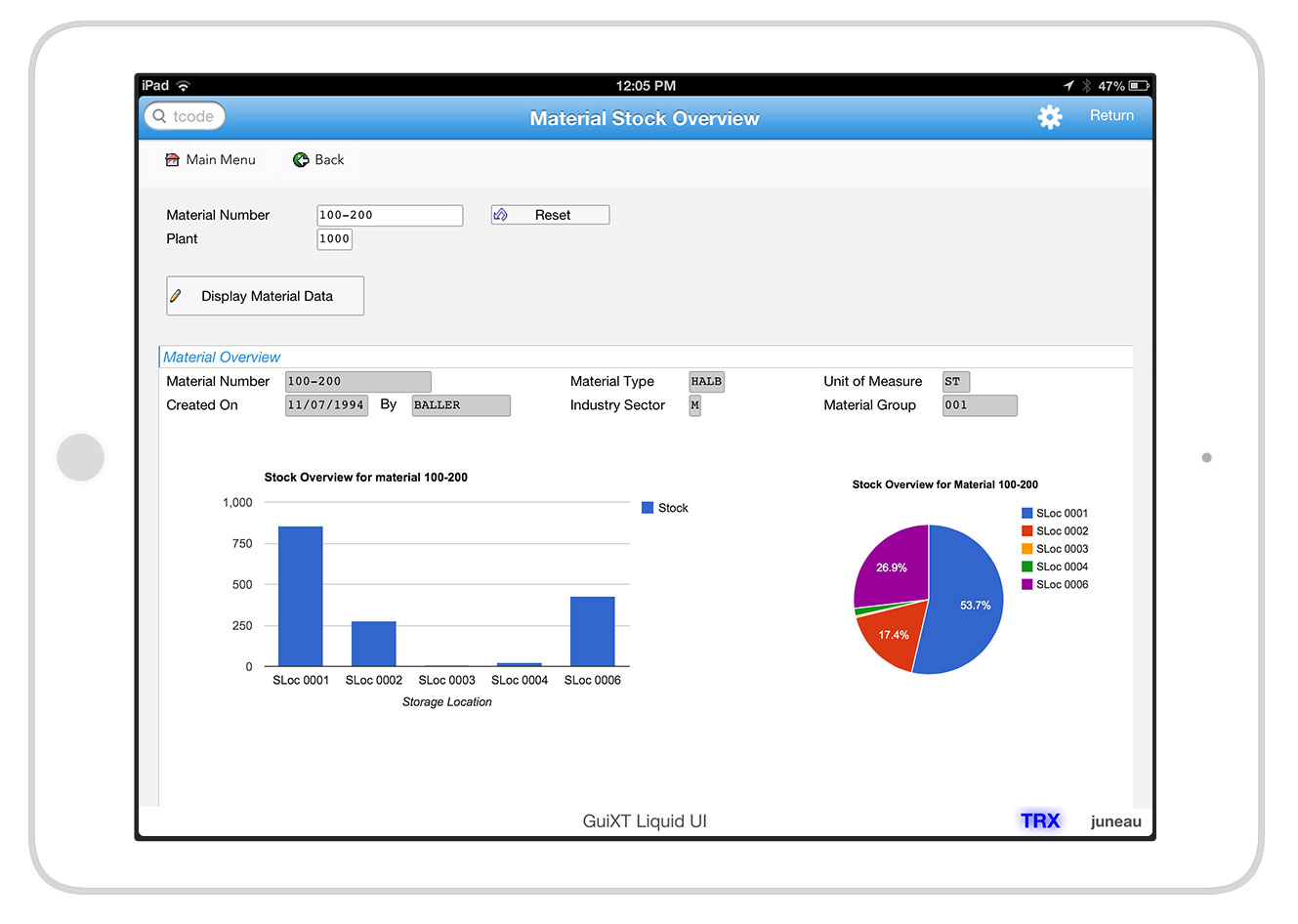Viewport: 1298px width, 924px height.
Task: Click the pencil icon on Display Material Data
Action: [176, 296]
